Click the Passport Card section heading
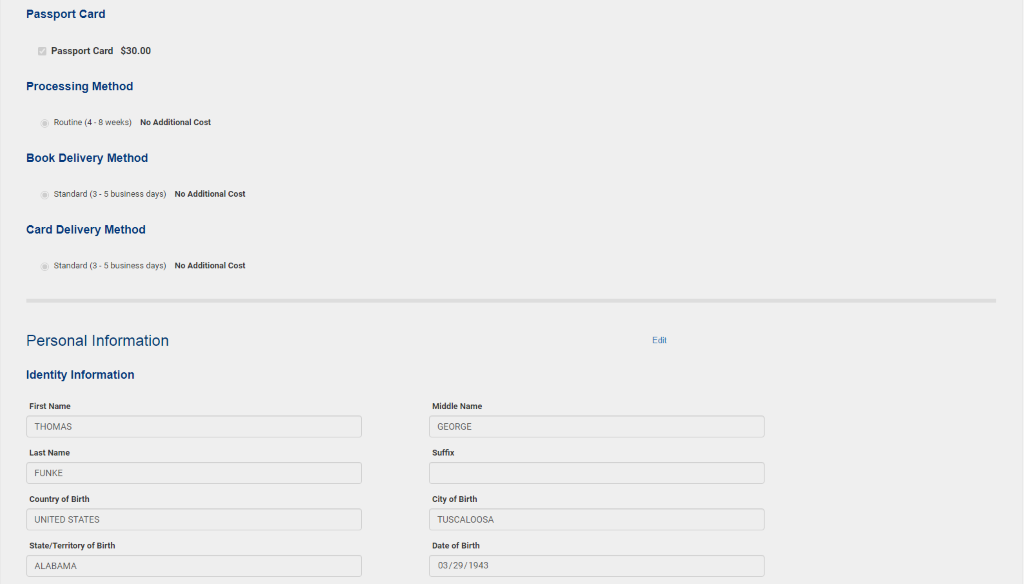Viewport: 1024px width, 584px height. (65, 14)
